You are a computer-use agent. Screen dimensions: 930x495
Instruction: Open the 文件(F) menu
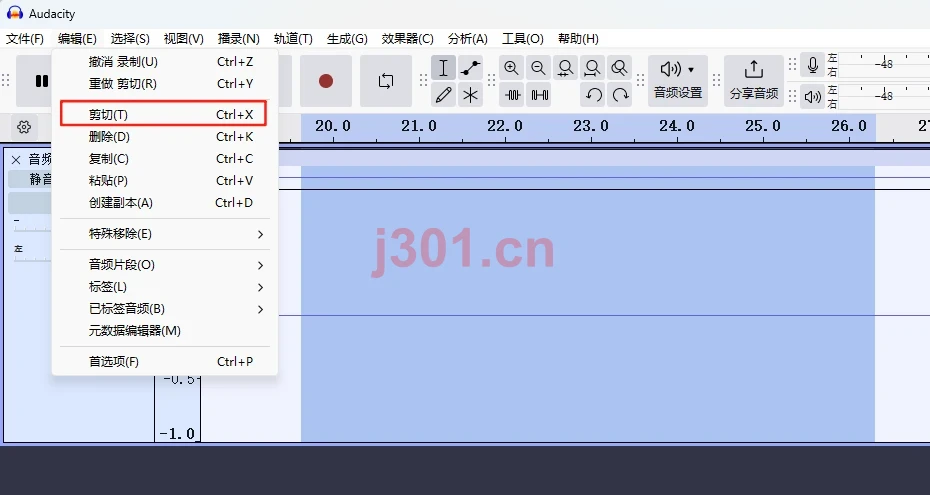pyautogui.click(x=25, y=39)
